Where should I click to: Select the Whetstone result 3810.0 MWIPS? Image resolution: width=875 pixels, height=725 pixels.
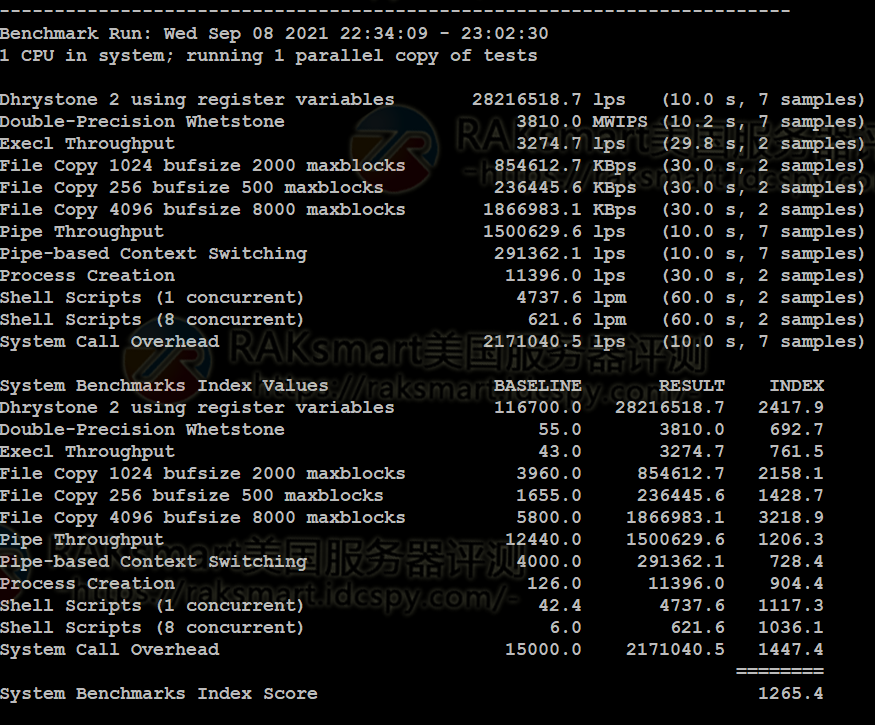(x=582, y=122)
